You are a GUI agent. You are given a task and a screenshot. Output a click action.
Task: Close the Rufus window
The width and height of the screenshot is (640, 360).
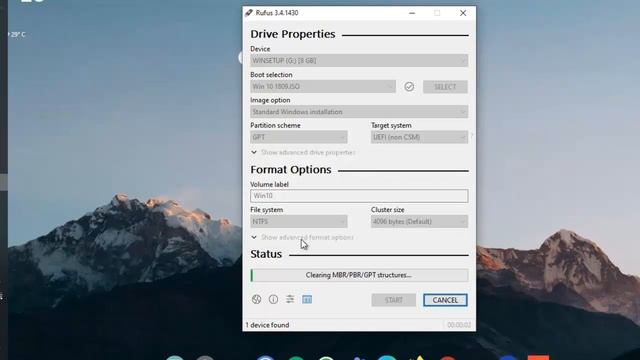point(463,13)
